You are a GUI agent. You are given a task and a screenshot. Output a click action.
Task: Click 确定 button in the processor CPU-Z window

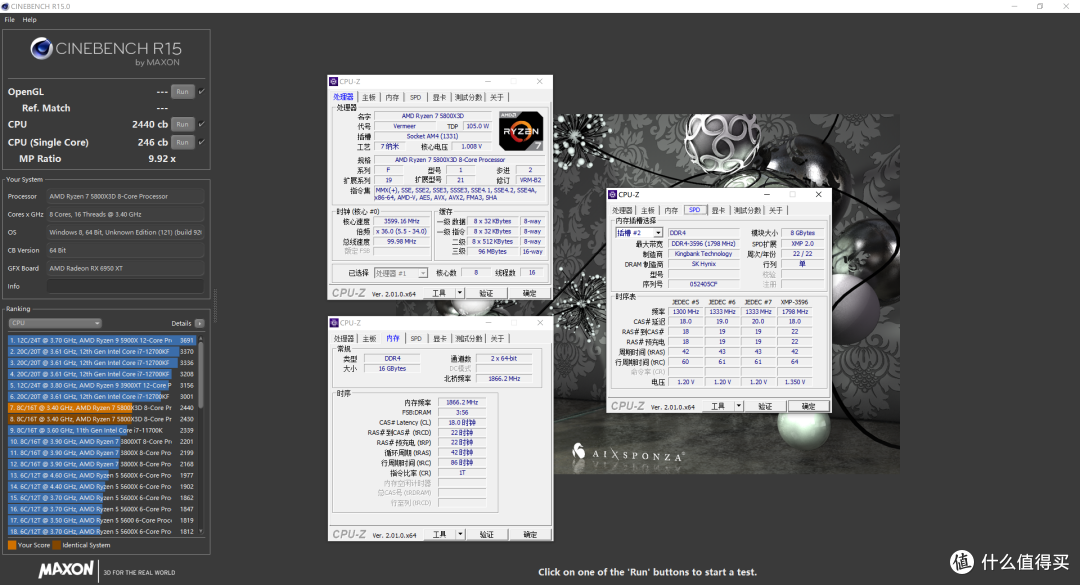[x=529, y=293]
